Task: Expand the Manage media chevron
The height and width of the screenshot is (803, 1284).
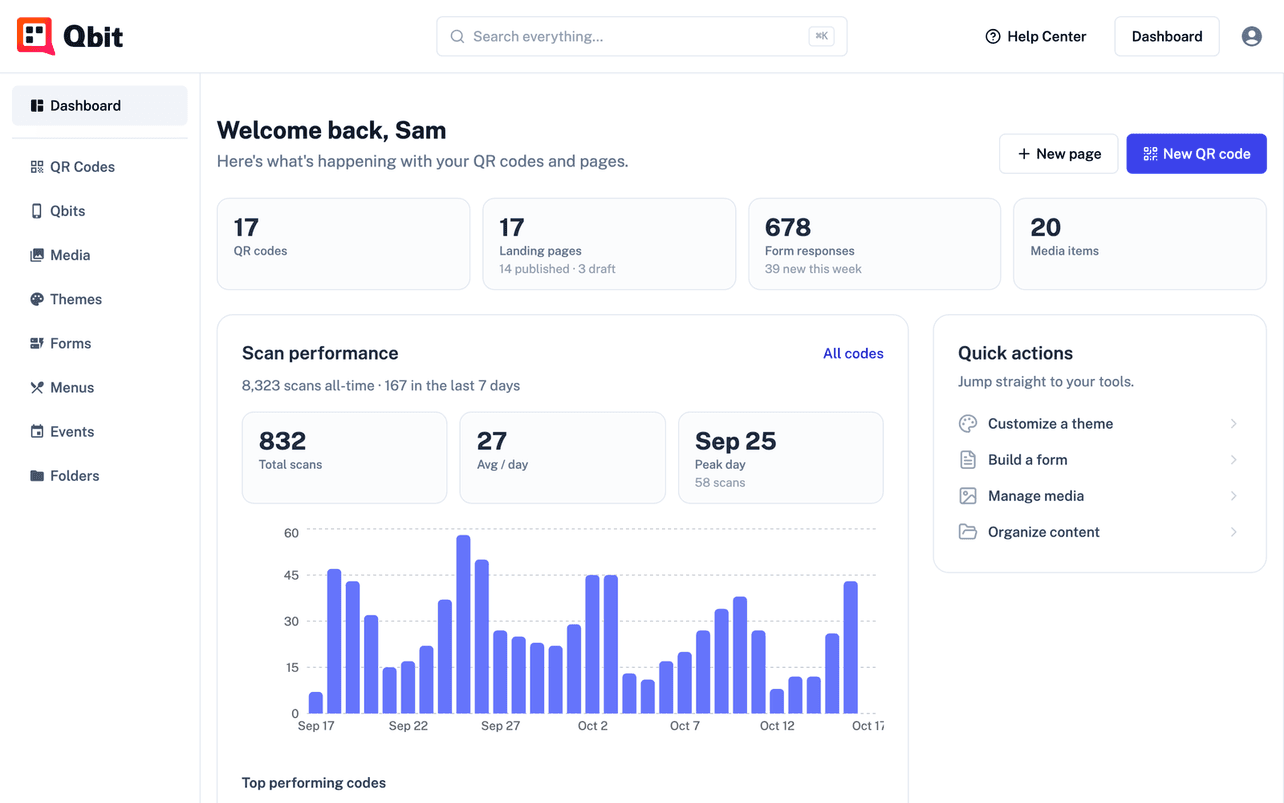Action: click(x=1233, y=496)
